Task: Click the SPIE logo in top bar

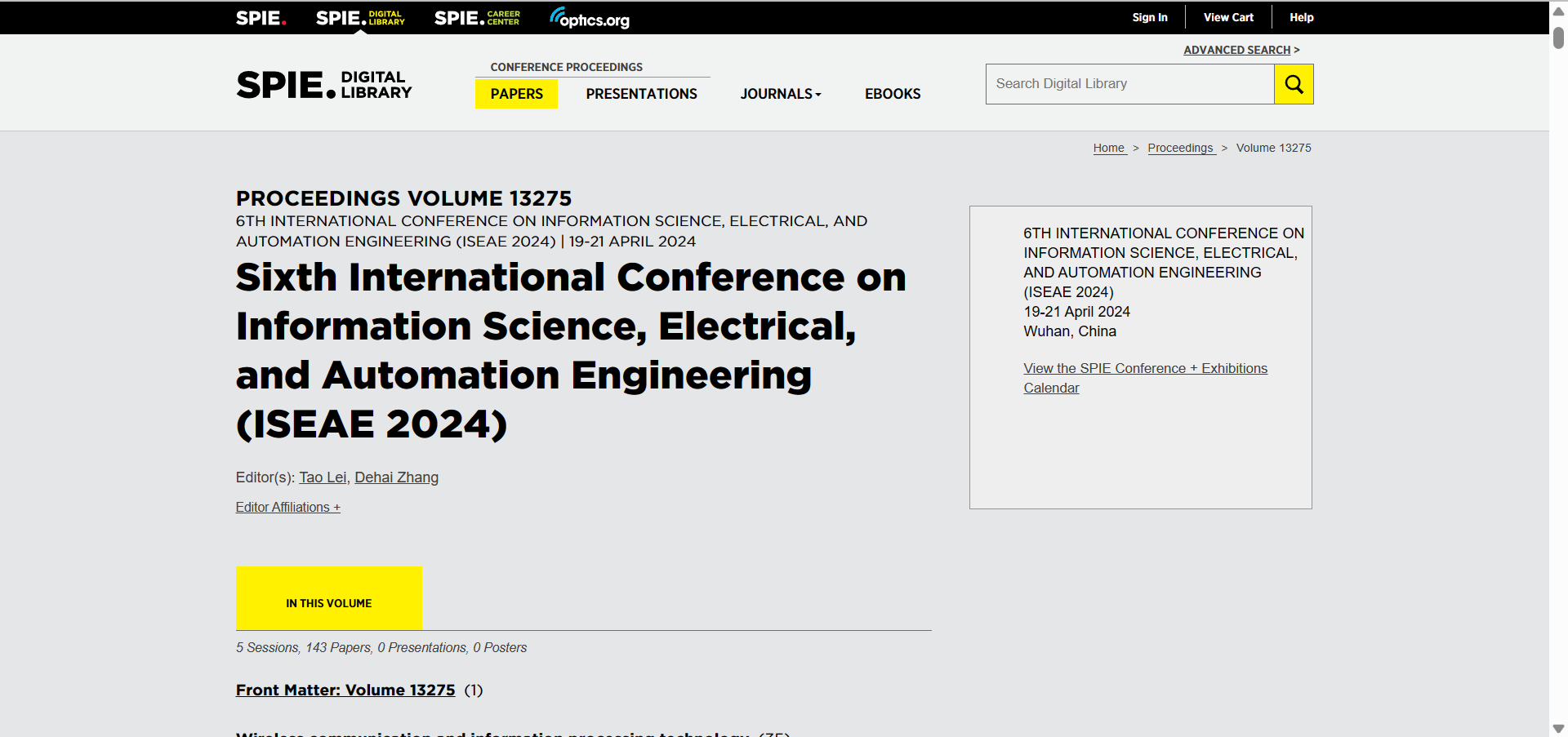Action: tap(261, 18)
